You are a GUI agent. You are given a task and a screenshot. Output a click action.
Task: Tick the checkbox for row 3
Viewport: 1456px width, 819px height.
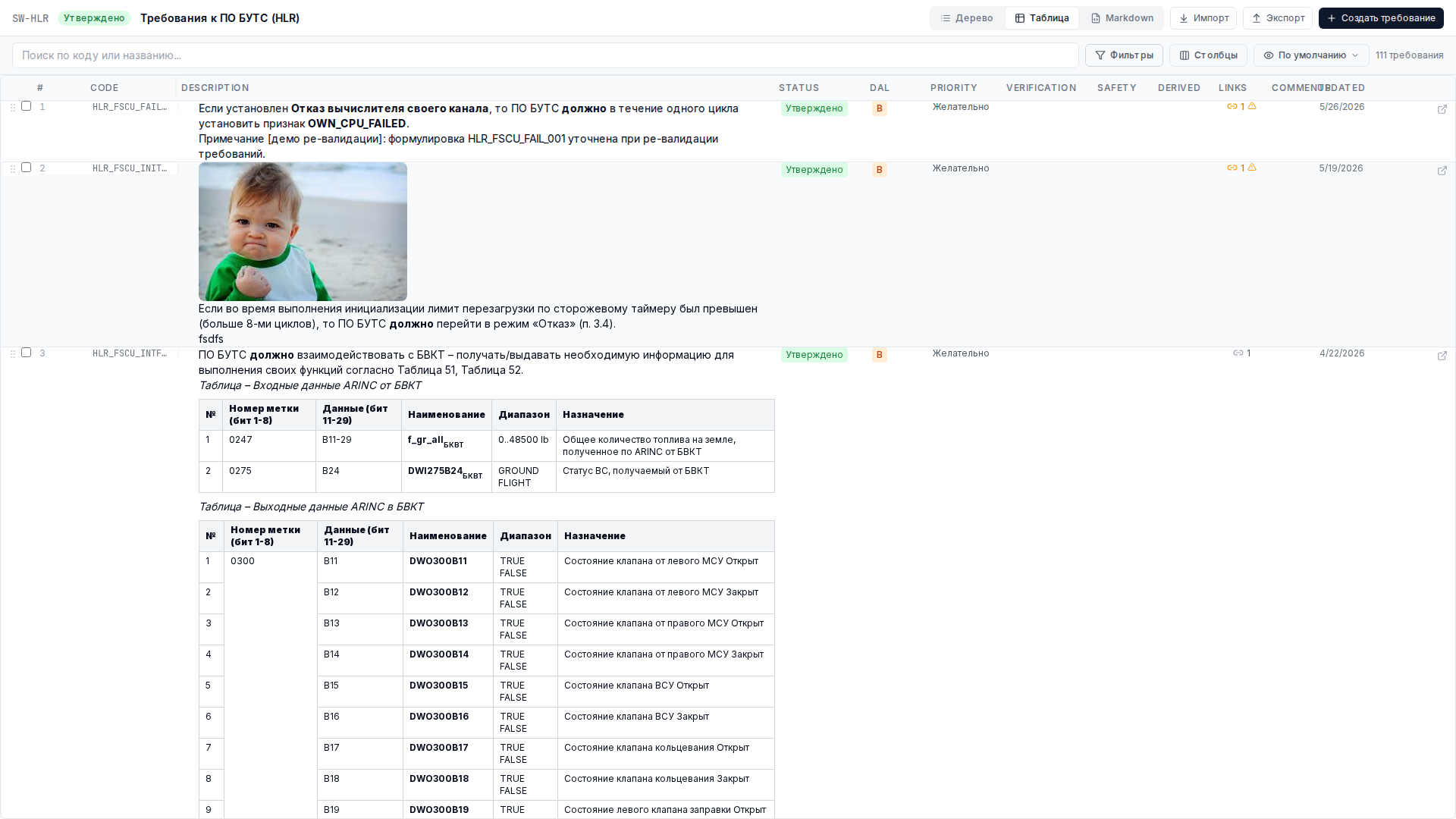pos(26,353)
